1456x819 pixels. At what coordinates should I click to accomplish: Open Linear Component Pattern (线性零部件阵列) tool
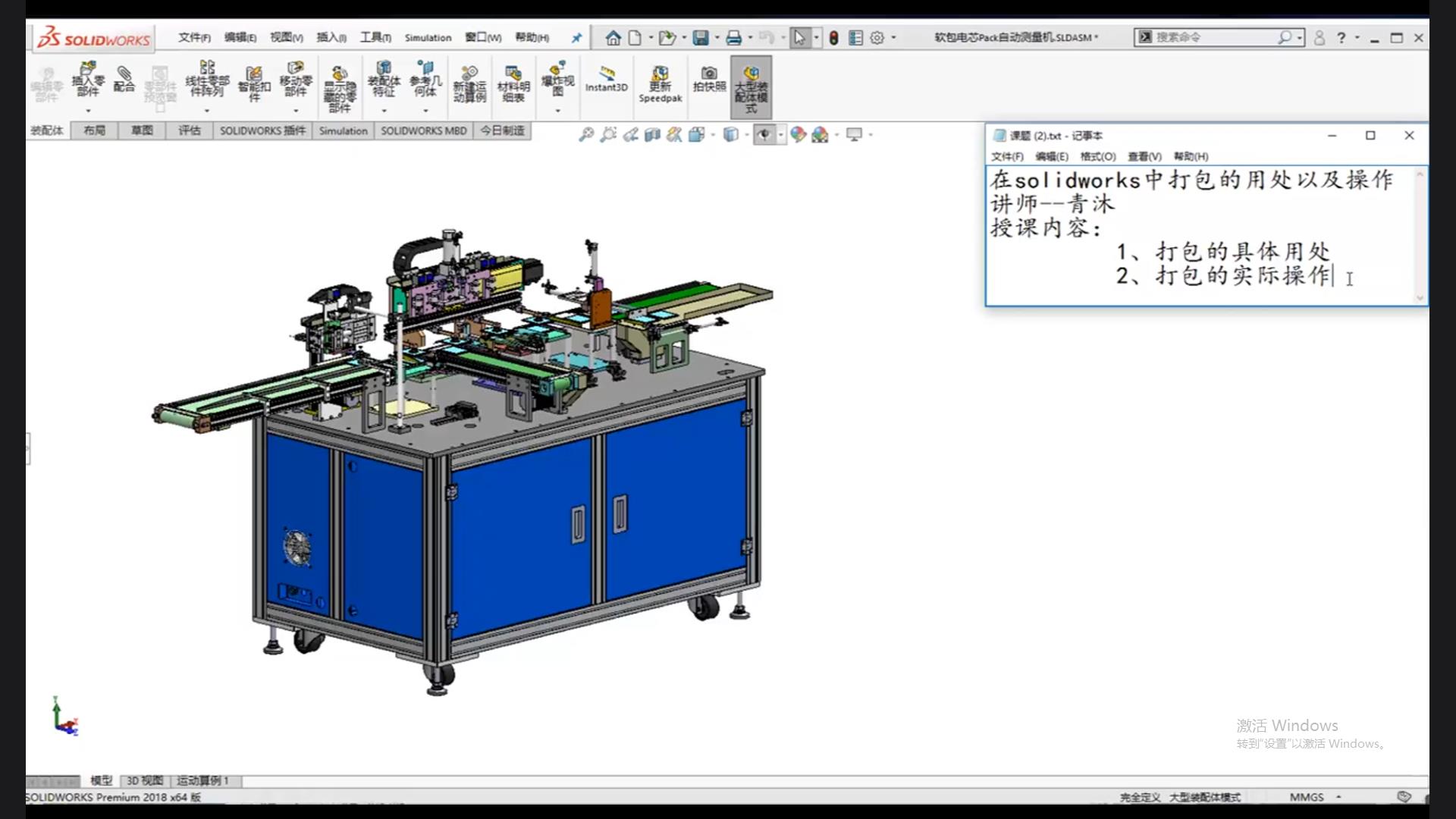pyautogui.click(x=207, y=79)
